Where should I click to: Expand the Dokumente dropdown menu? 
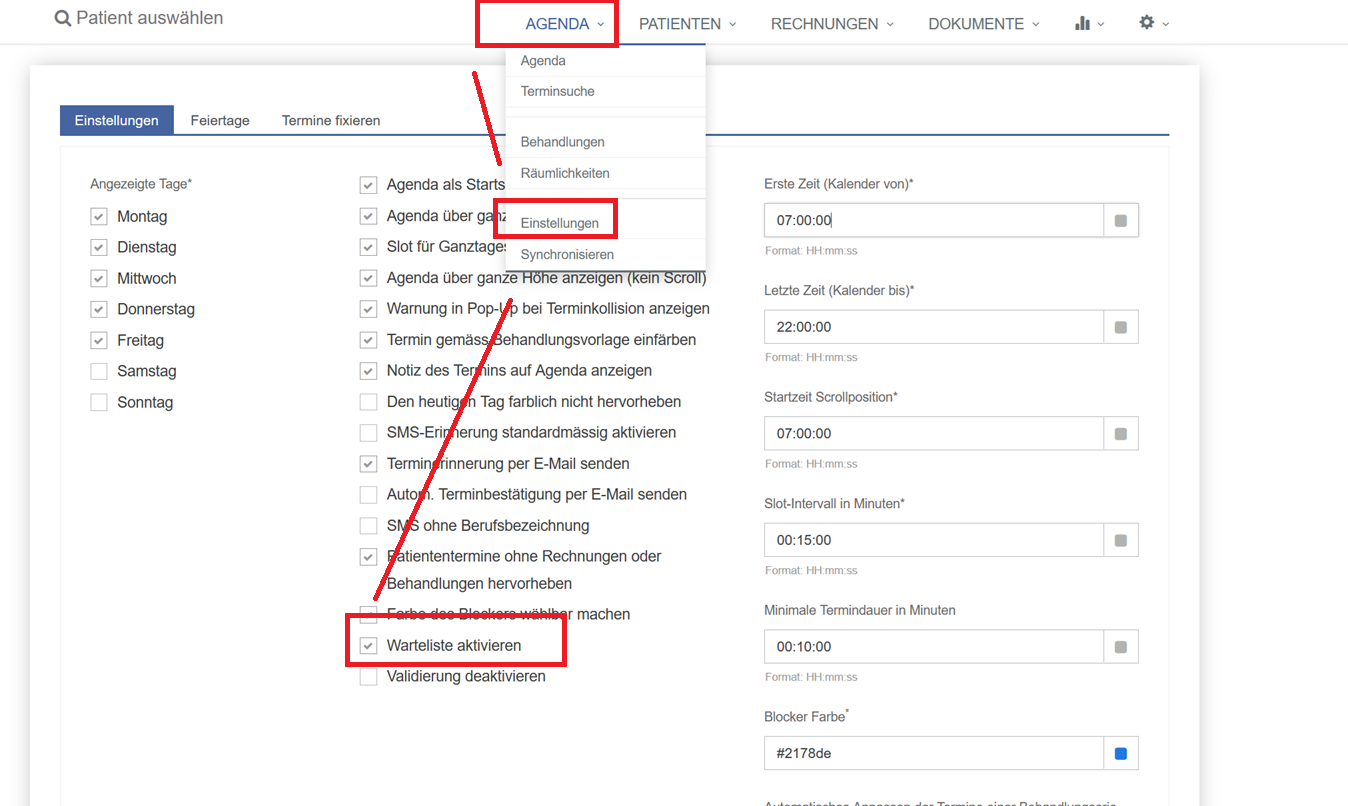tap(983, 24)
